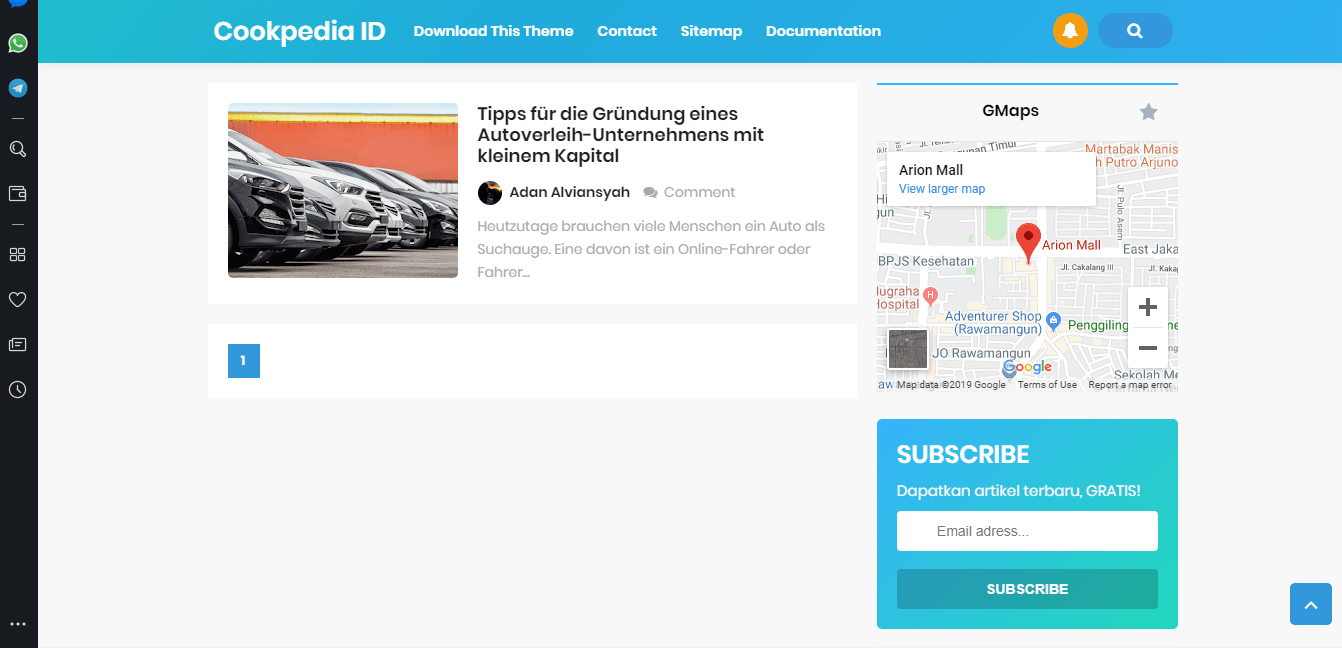The width and height of the screenshot is (1342, 648).
Task: Open the Autoverleih-Unternehmens article title
Action: [x=621, y=135]
